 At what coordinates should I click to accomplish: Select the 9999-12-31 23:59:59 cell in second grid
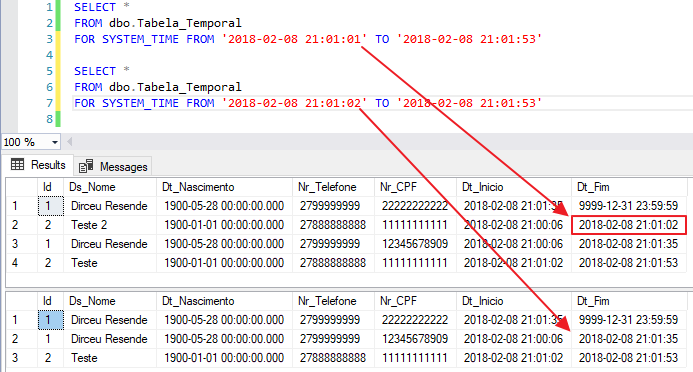pos(629,320)
